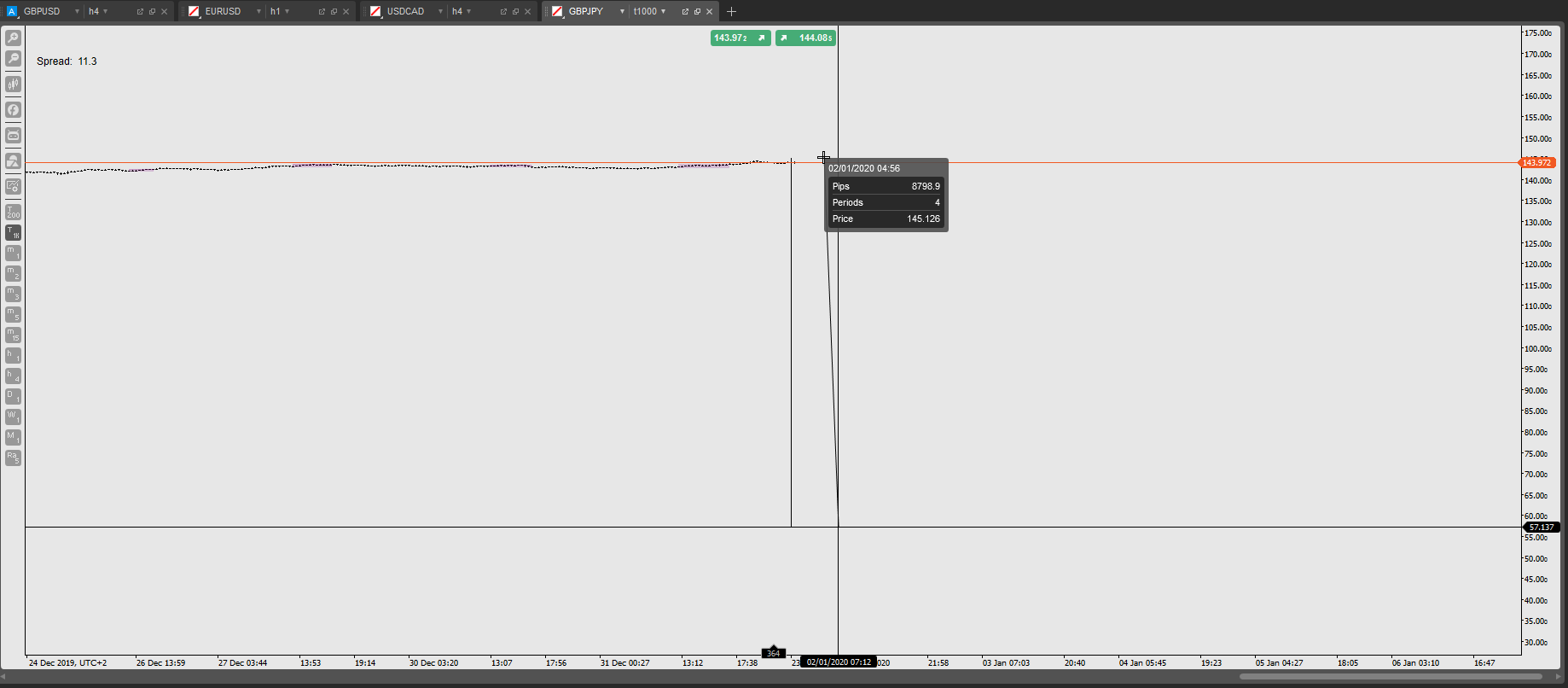
Task: Duplicate the USDCAD chart tab
Action: [515, 11]
